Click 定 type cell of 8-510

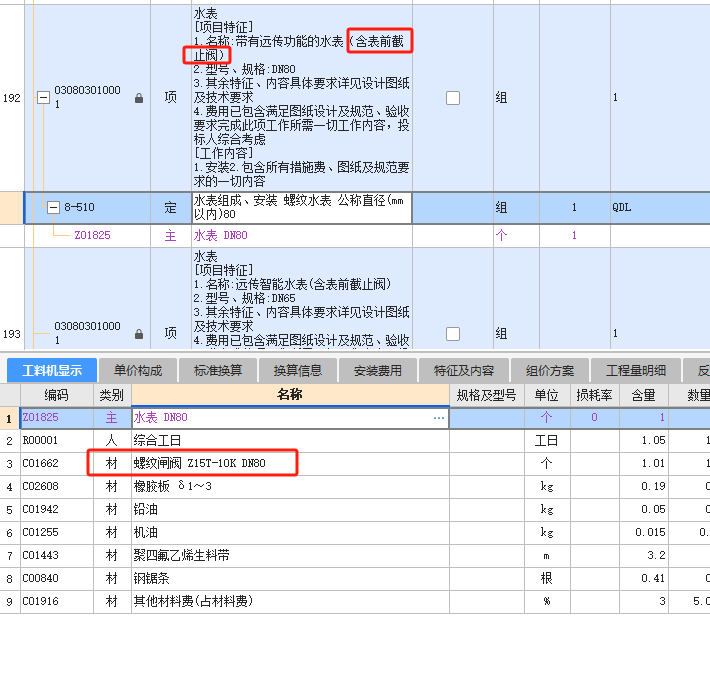coord(171,207)
